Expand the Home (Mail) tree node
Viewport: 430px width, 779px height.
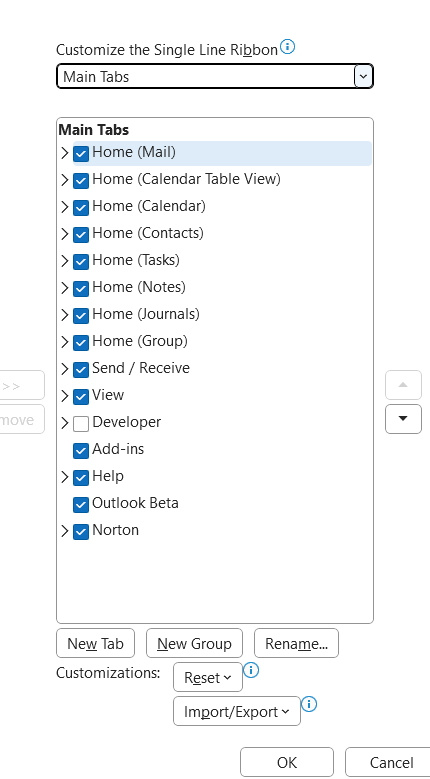tap(65, 153)
